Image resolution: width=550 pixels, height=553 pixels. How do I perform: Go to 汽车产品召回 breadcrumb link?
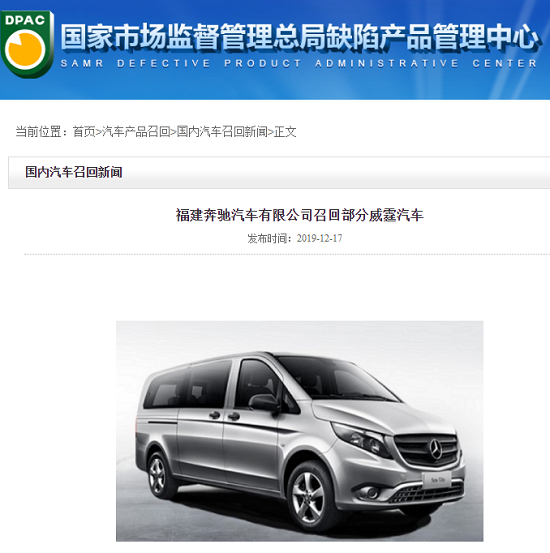click(x=136, y=132)
